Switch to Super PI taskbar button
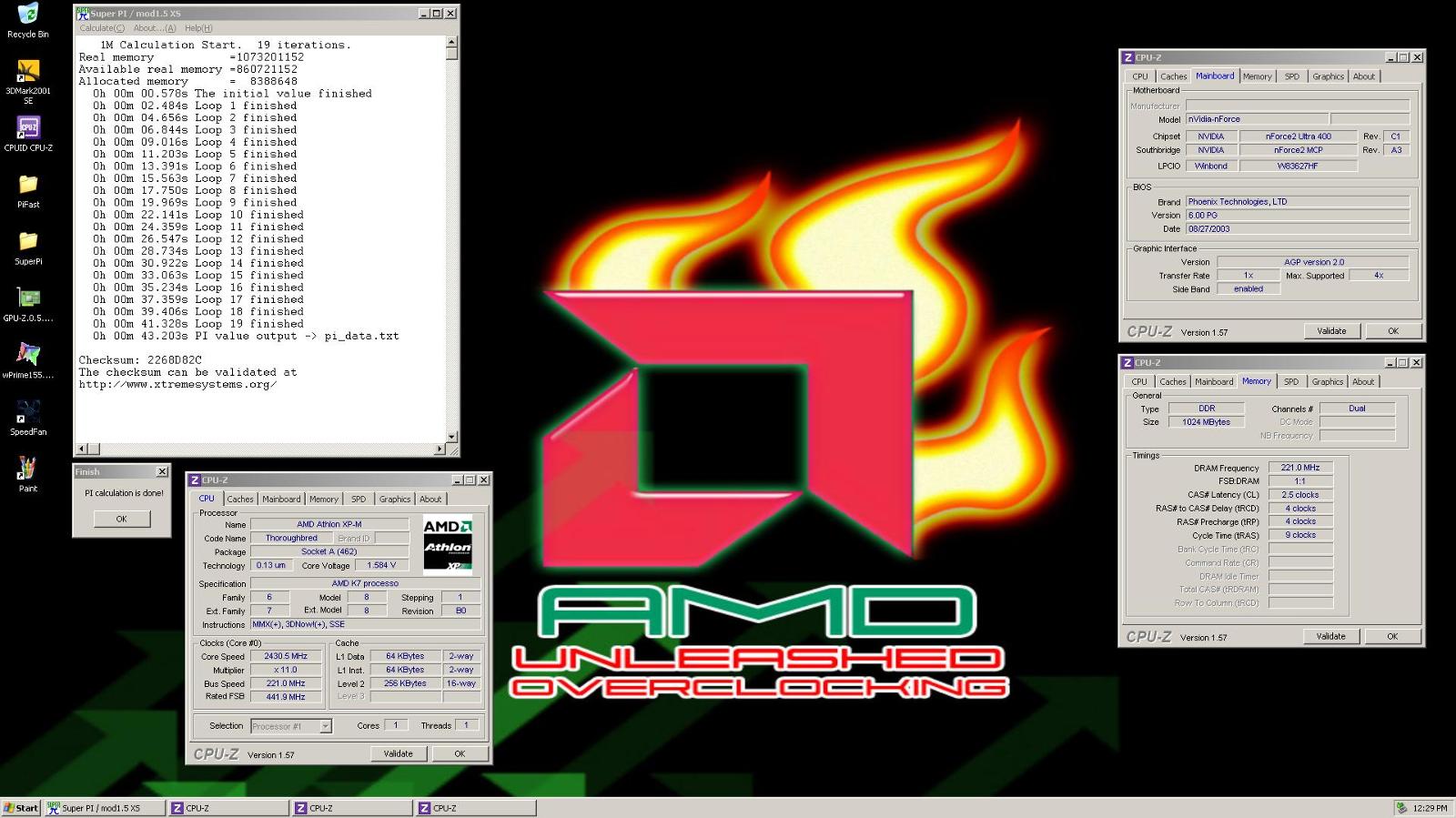The width and height of the screenshot is (1456, 818). 105,808
